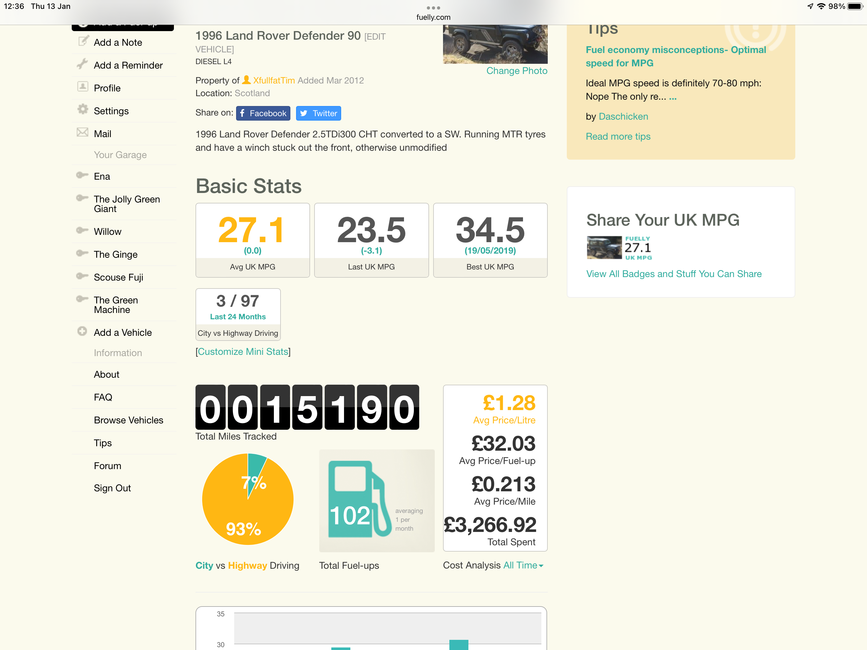Expand the Cost Analysis All Time dropdown

tap(523, 565)
